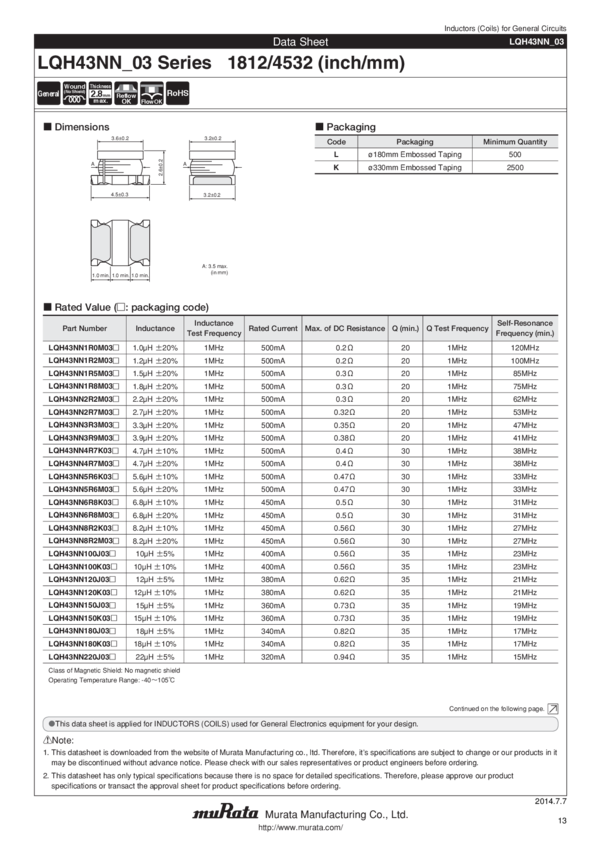Click the Q (min.) column header
601x850 pixels.
point(405,329)
